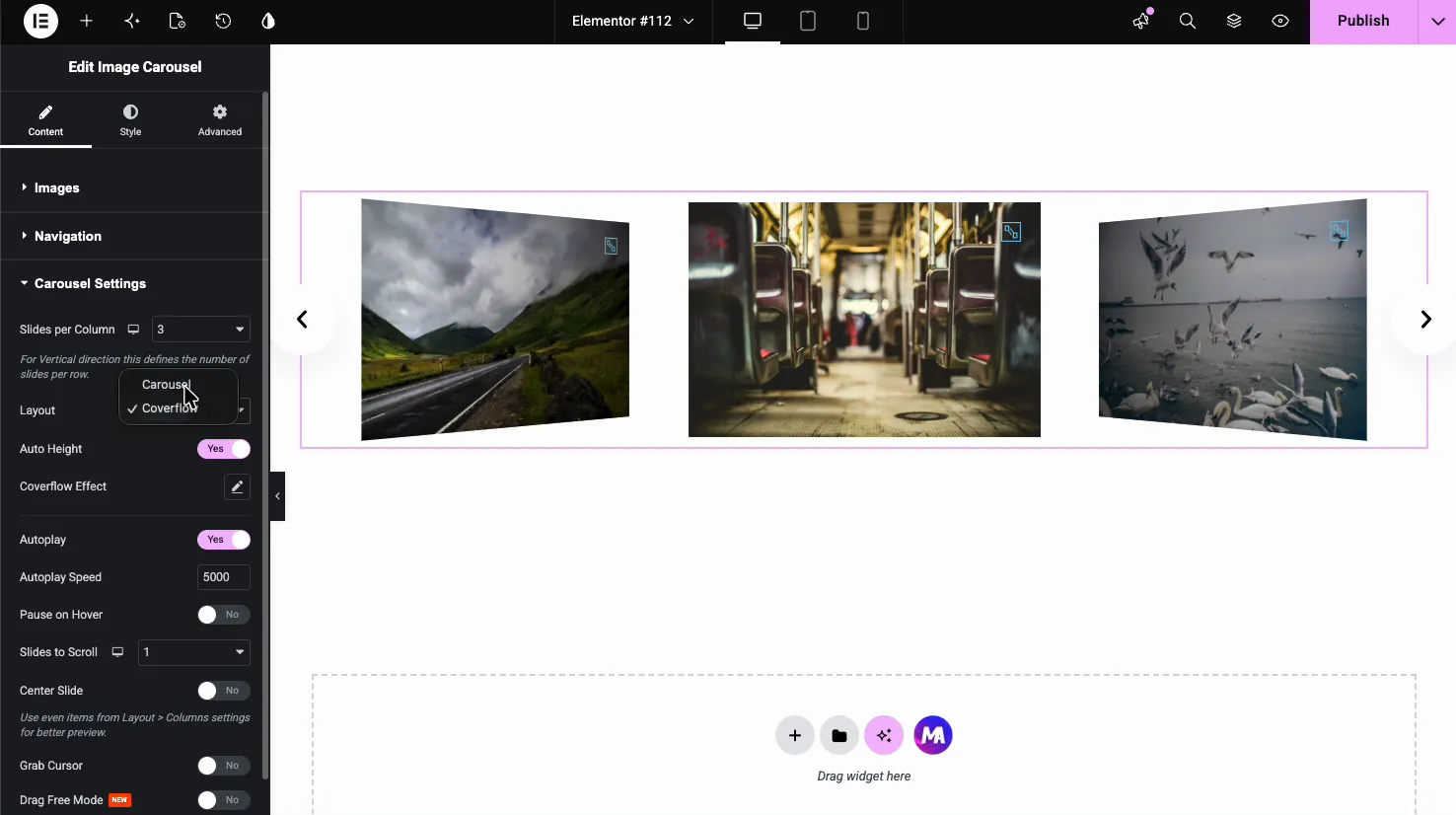Add new section with plus button
The height and width of the screenshot is (815, 1456).
point(795,736)
